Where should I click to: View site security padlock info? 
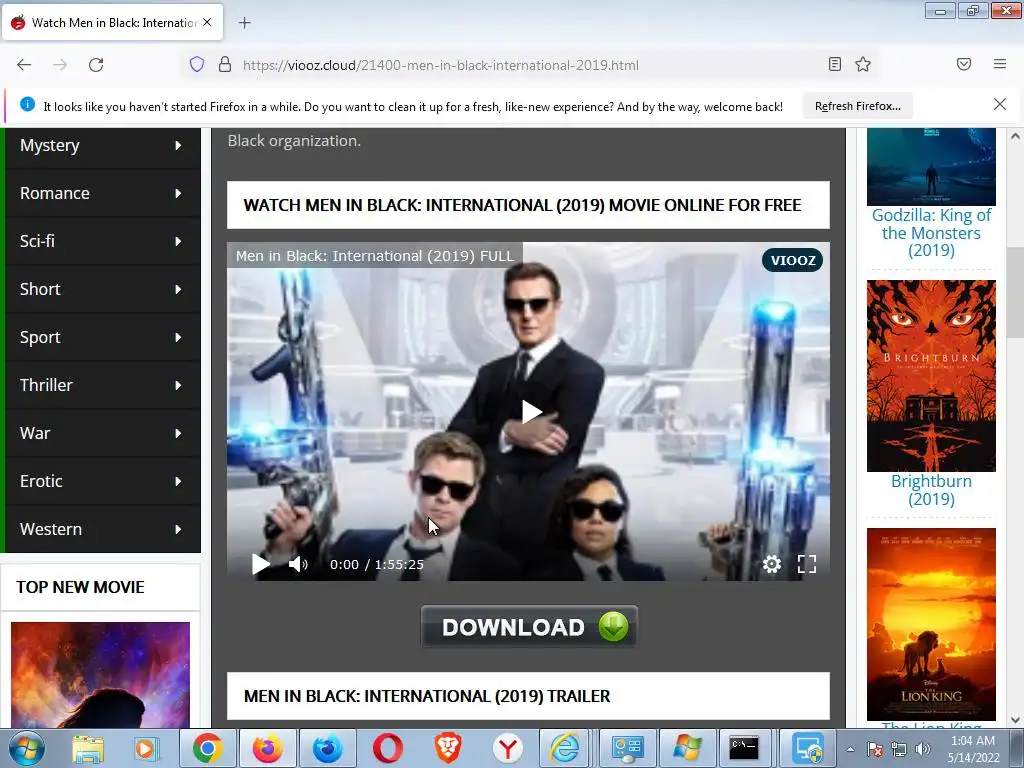(225, 65)
